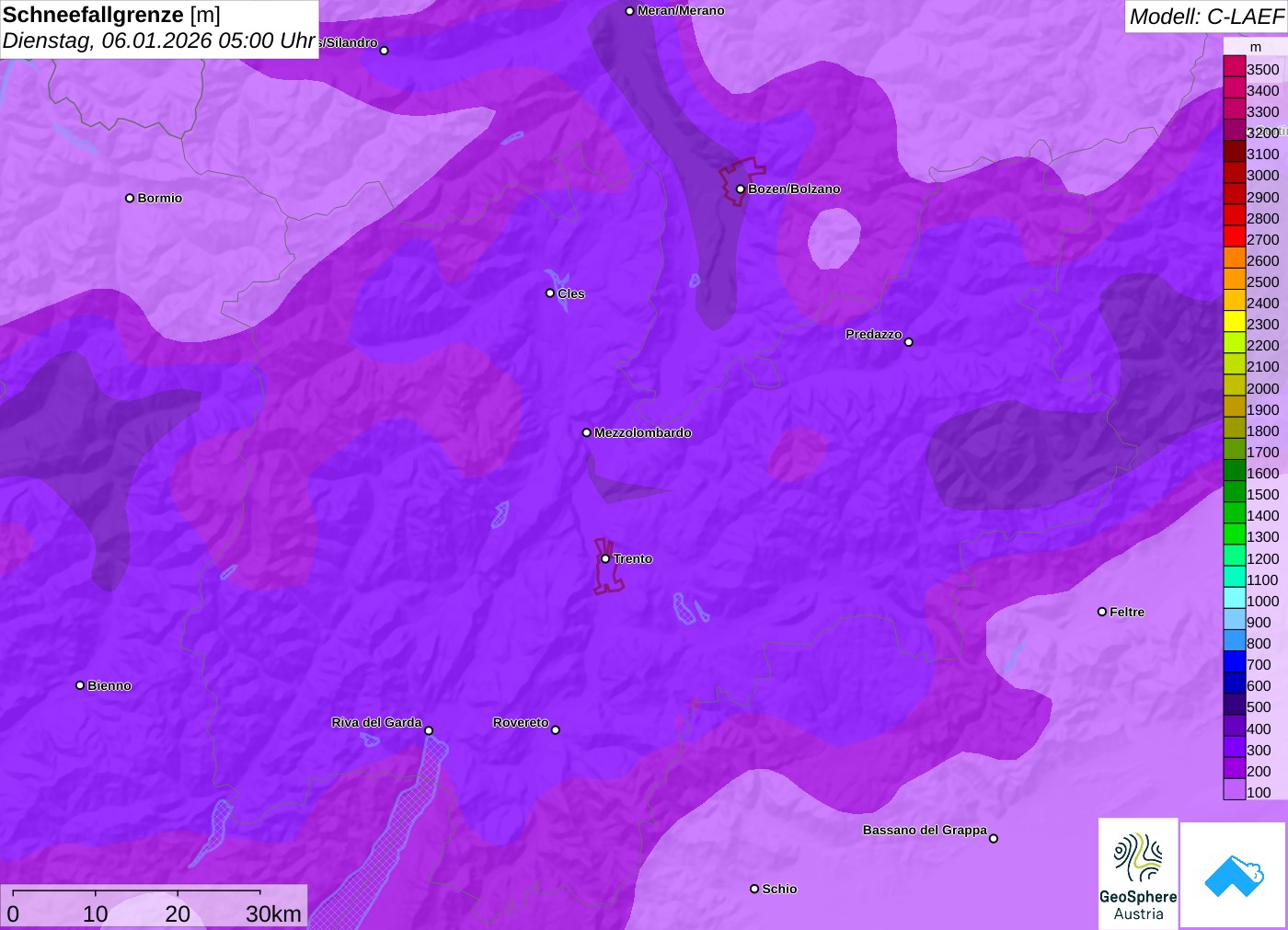
Task: Select the 1000 m cyan legend swatch
Action: click(1235, 598)
